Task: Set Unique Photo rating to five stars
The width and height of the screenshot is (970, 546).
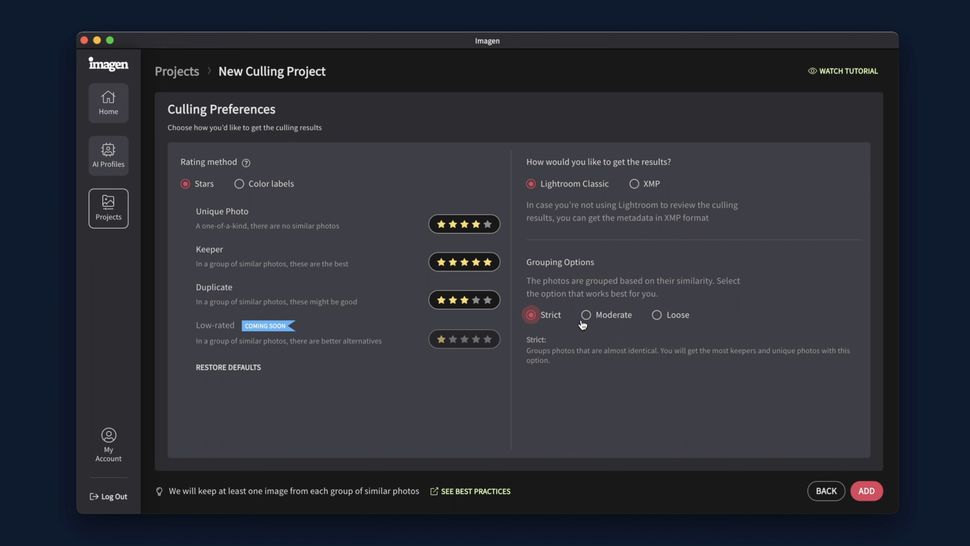Action: 488,225
